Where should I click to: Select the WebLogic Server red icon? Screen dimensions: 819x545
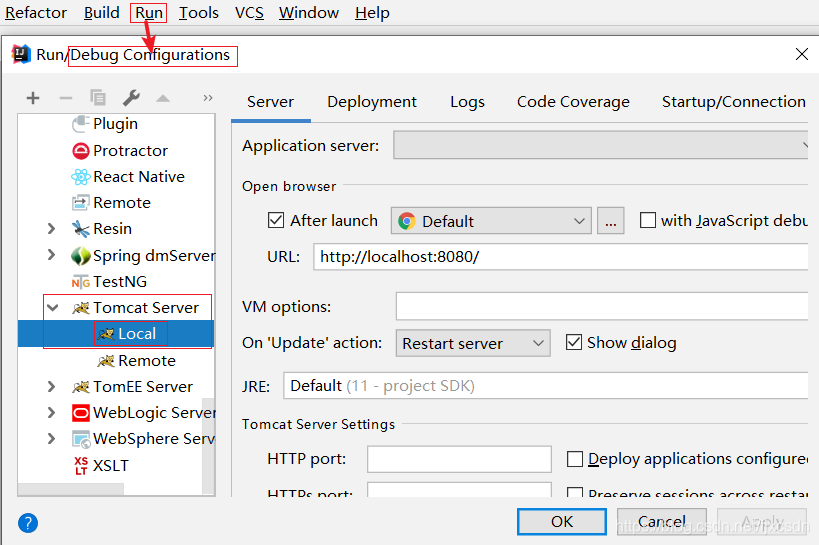coord(80,413)
